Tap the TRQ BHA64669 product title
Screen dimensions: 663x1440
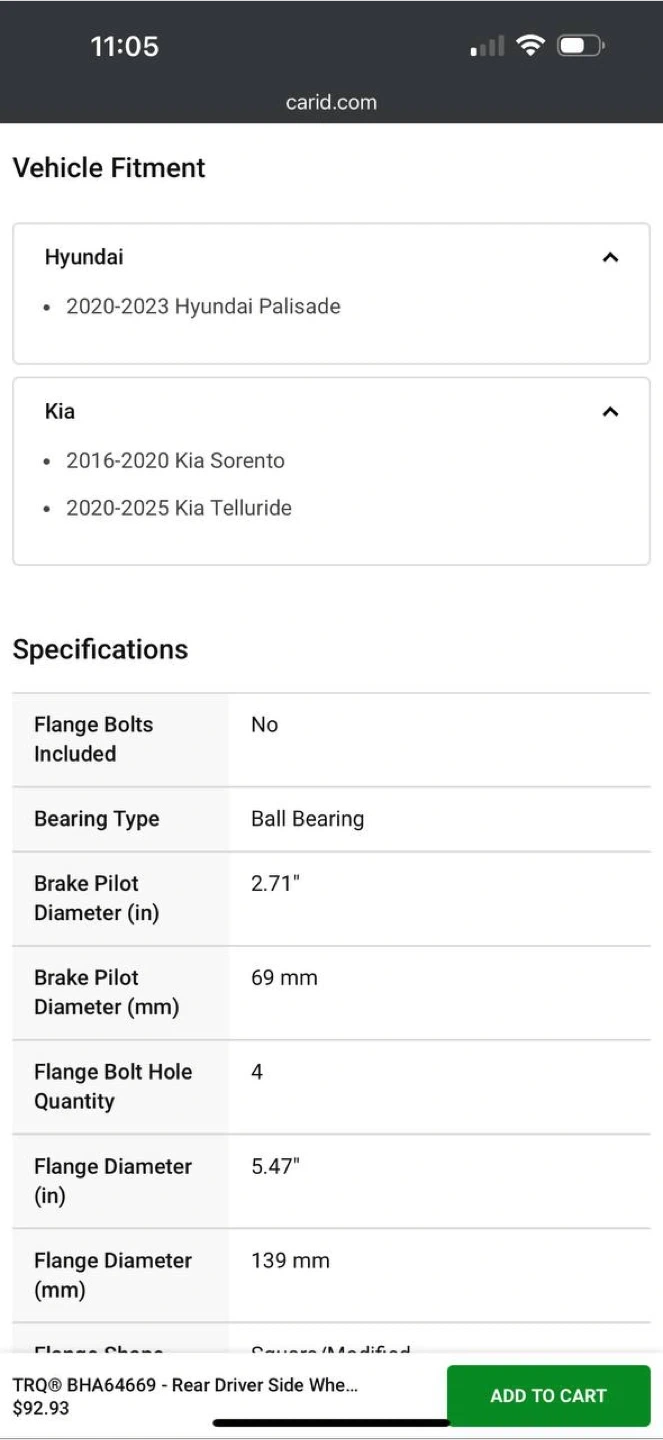coord(185,1385)
